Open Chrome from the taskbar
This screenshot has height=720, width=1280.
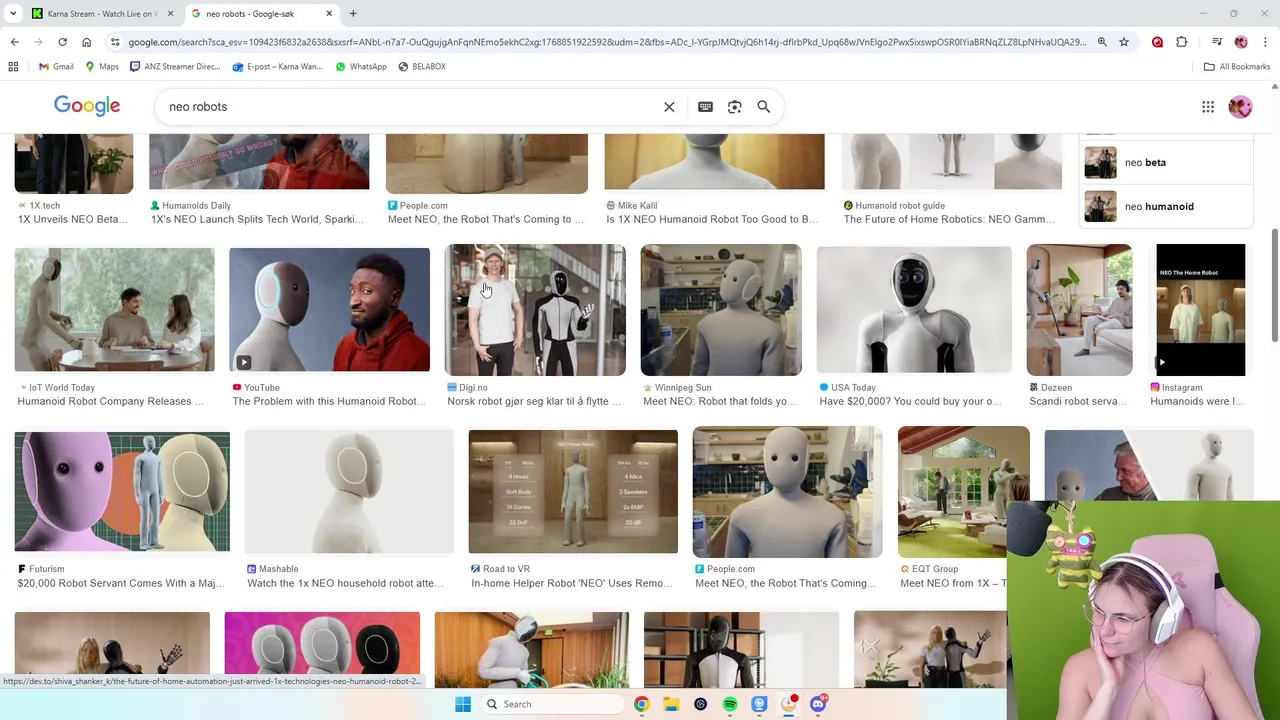641,704
